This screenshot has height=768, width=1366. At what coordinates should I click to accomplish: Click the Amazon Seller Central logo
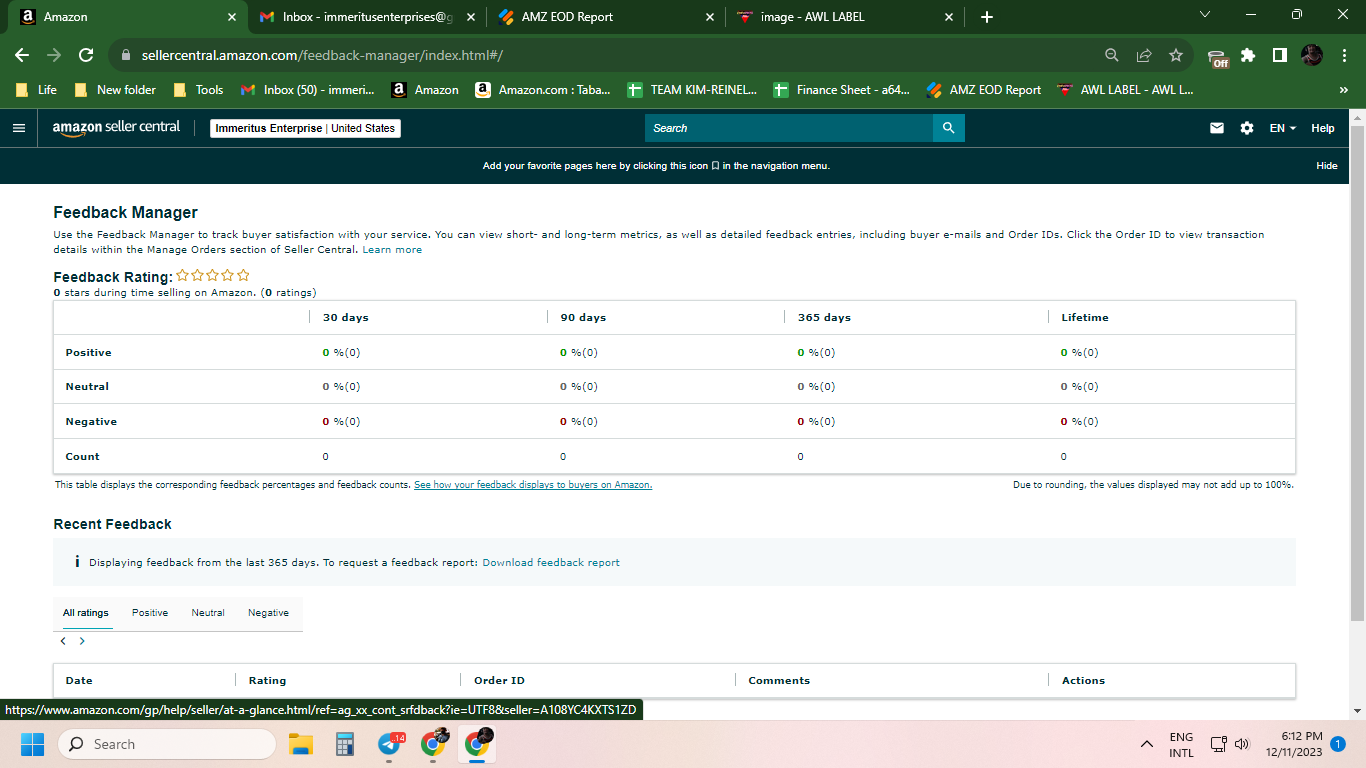click(117, 128)
